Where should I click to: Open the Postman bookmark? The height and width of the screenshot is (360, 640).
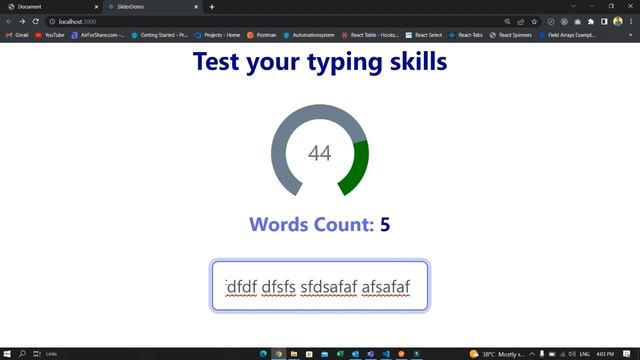262,35
